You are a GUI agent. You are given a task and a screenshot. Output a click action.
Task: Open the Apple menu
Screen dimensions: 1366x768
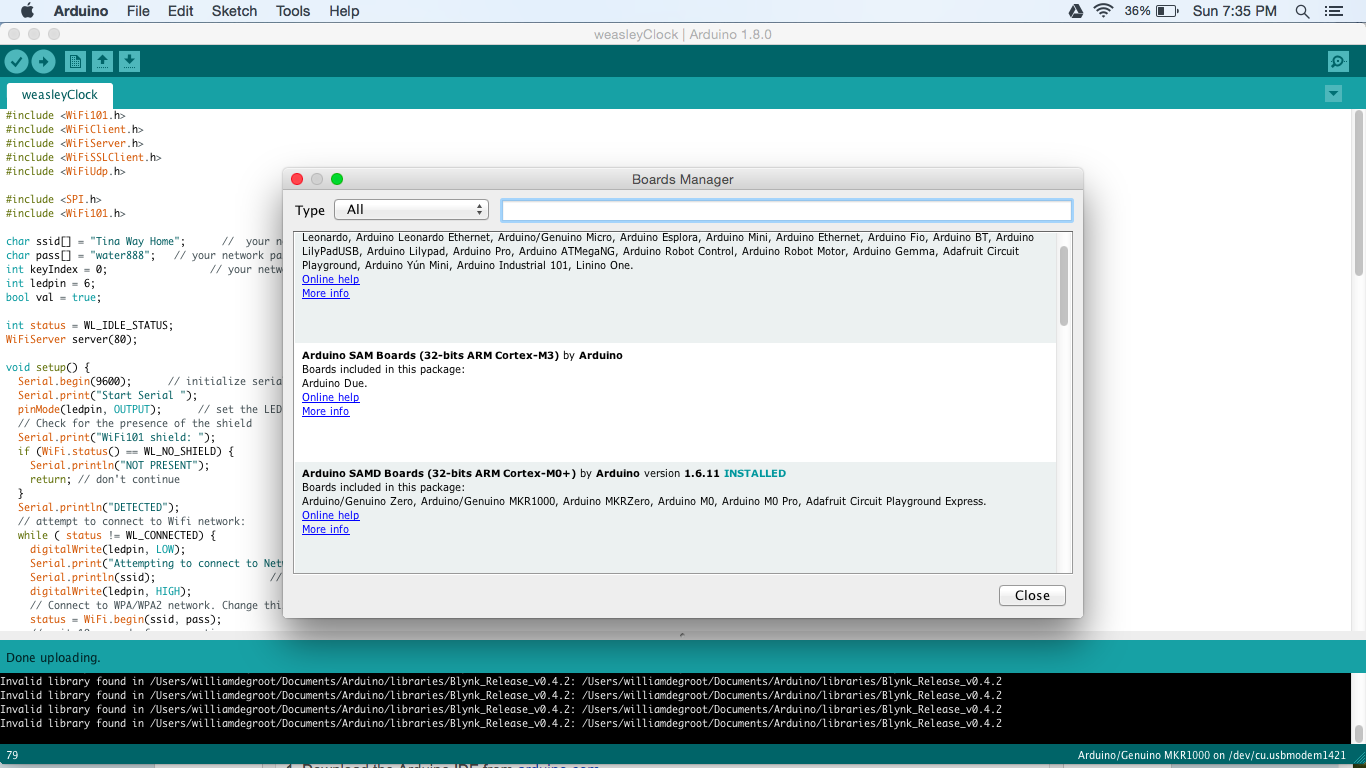point(27,11)
